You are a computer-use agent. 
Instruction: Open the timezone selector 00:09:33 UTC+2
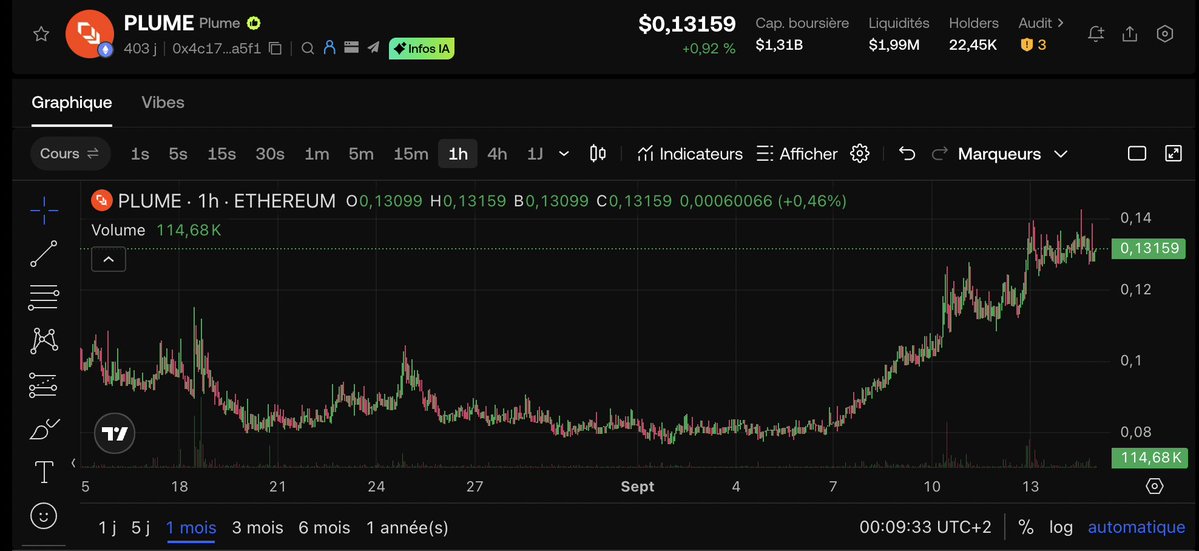click(925, 527)
